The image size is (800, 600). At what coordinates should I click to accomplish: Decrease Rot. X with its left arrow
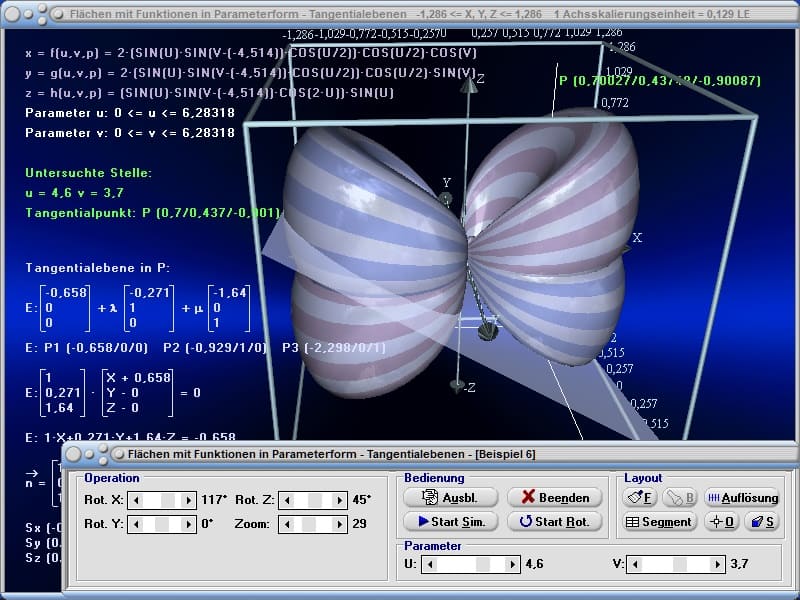(x=136, y=500)
